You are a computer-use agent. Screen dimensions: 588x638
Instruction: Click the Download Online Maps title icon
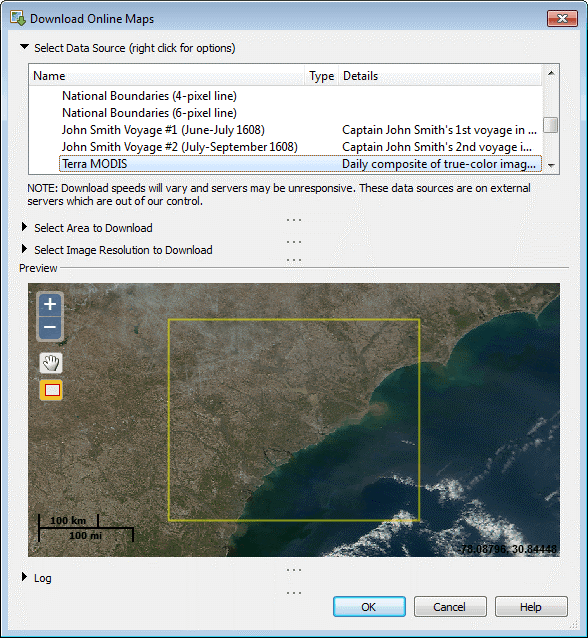pos(17,19)
